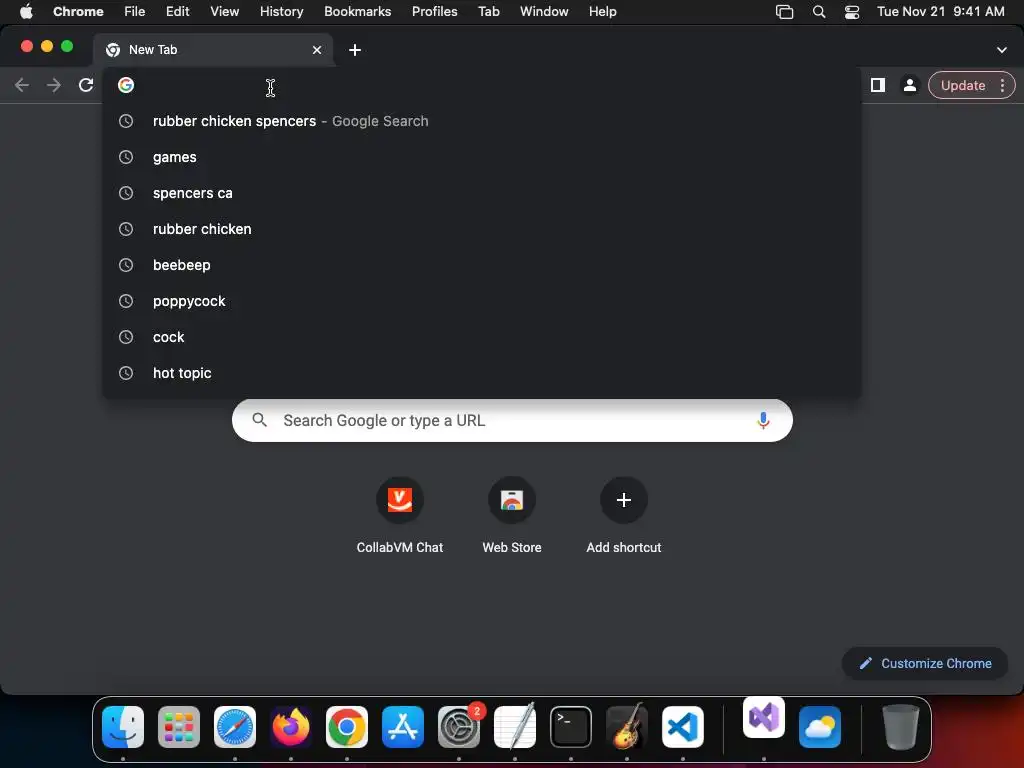
Task: Choose the 'rubber chicken' suggestion
Action: click(x=482, y=229)
